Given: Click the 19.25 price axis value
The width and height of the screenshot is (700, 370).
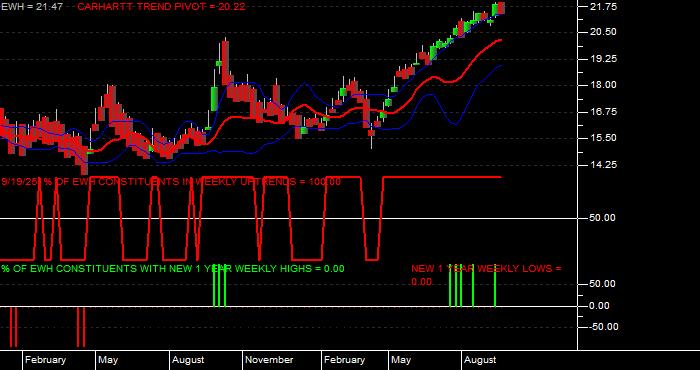Looking at the screenshot, I should click(x=604, y=59).
